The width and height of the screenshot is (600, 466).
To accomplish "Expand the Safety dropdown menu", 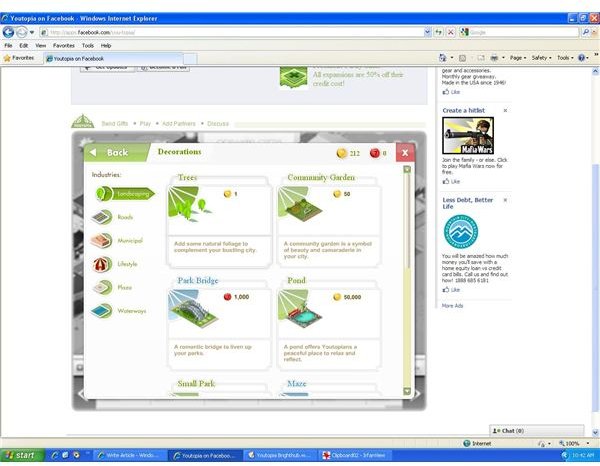I will coord(541,58).
